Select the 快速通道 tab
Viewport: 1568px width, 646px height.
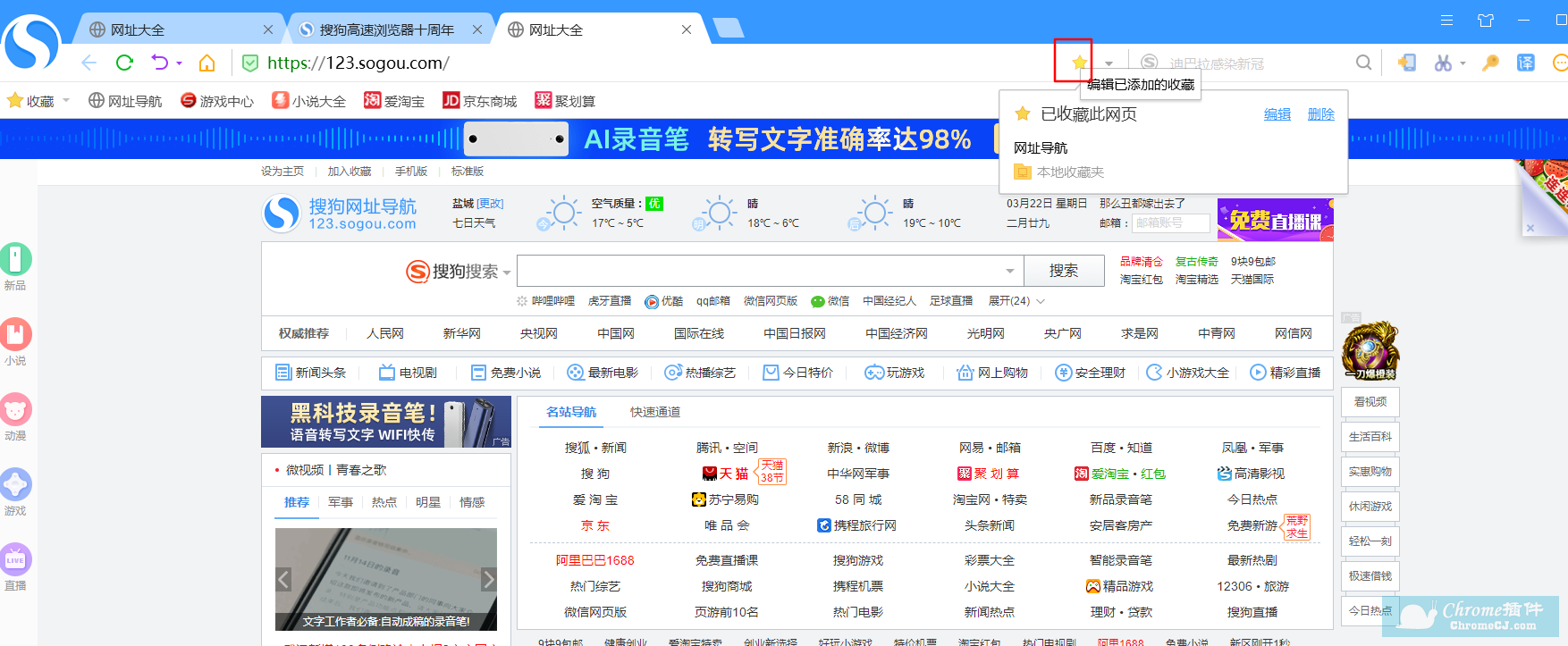click(655, 412)
